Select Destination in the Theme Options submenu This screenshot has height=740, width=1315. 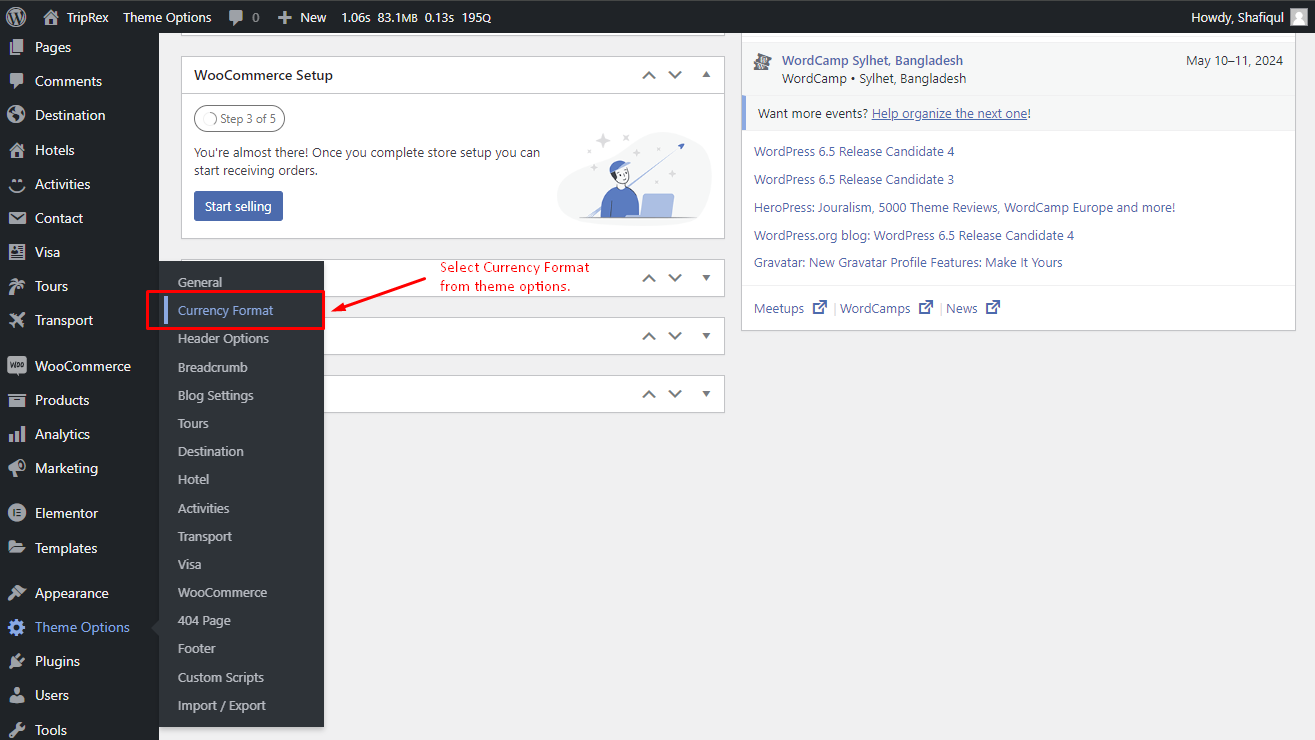pyautogui.click(x=211, y=451)
